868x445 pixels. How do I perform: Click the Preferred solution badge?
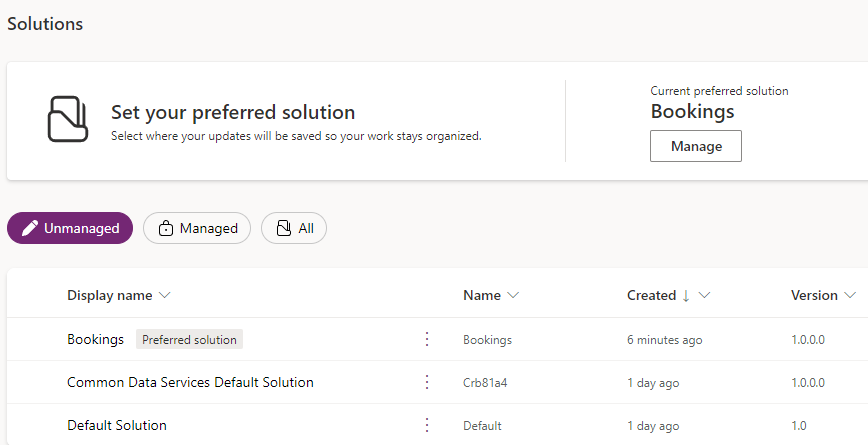click(x=189, y=339)
